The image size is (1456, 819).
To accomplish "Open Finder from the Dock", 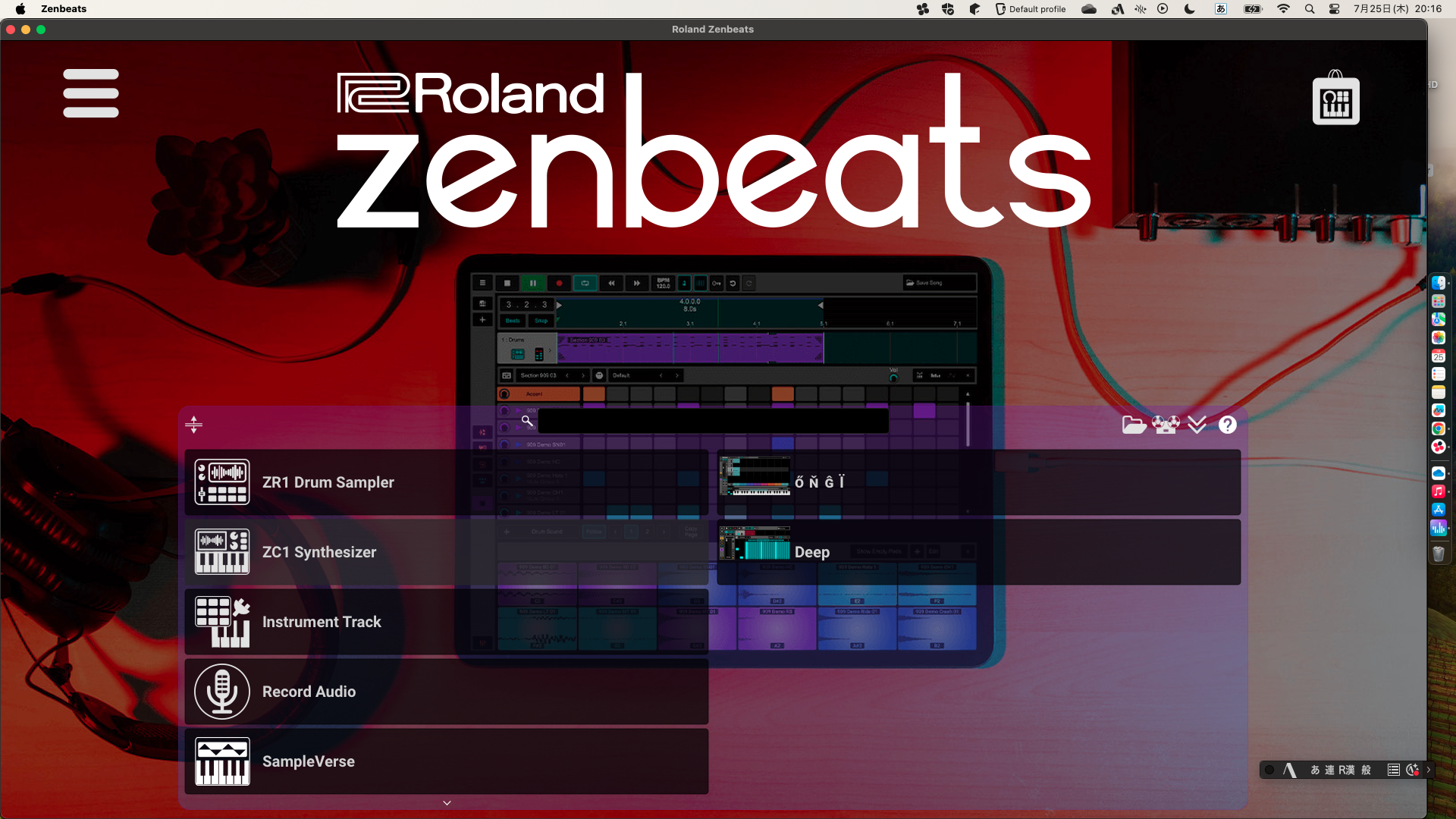I will click(1438, 283).
